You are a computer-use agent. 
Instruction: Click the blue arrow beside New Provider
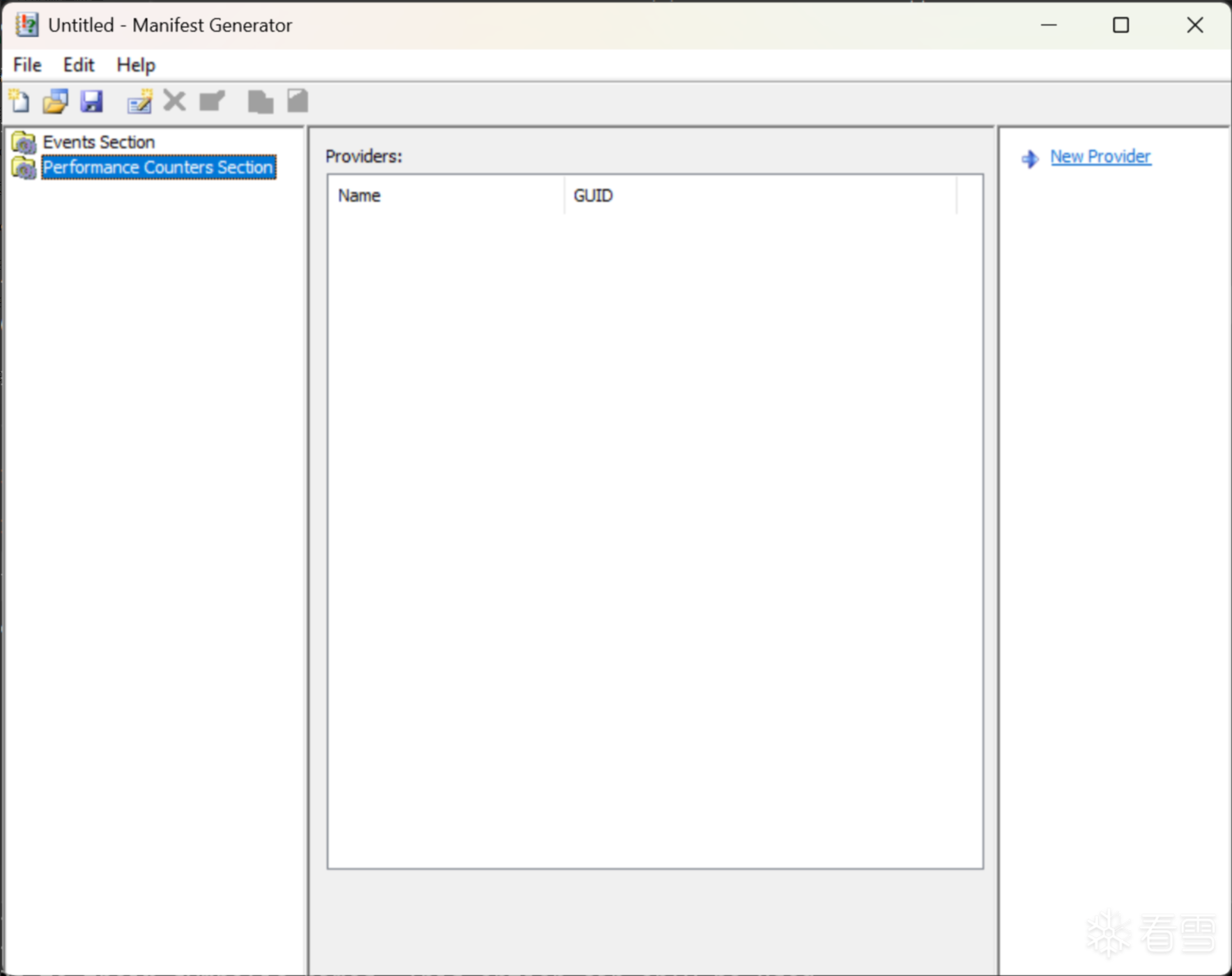(x=1030, y=159)
